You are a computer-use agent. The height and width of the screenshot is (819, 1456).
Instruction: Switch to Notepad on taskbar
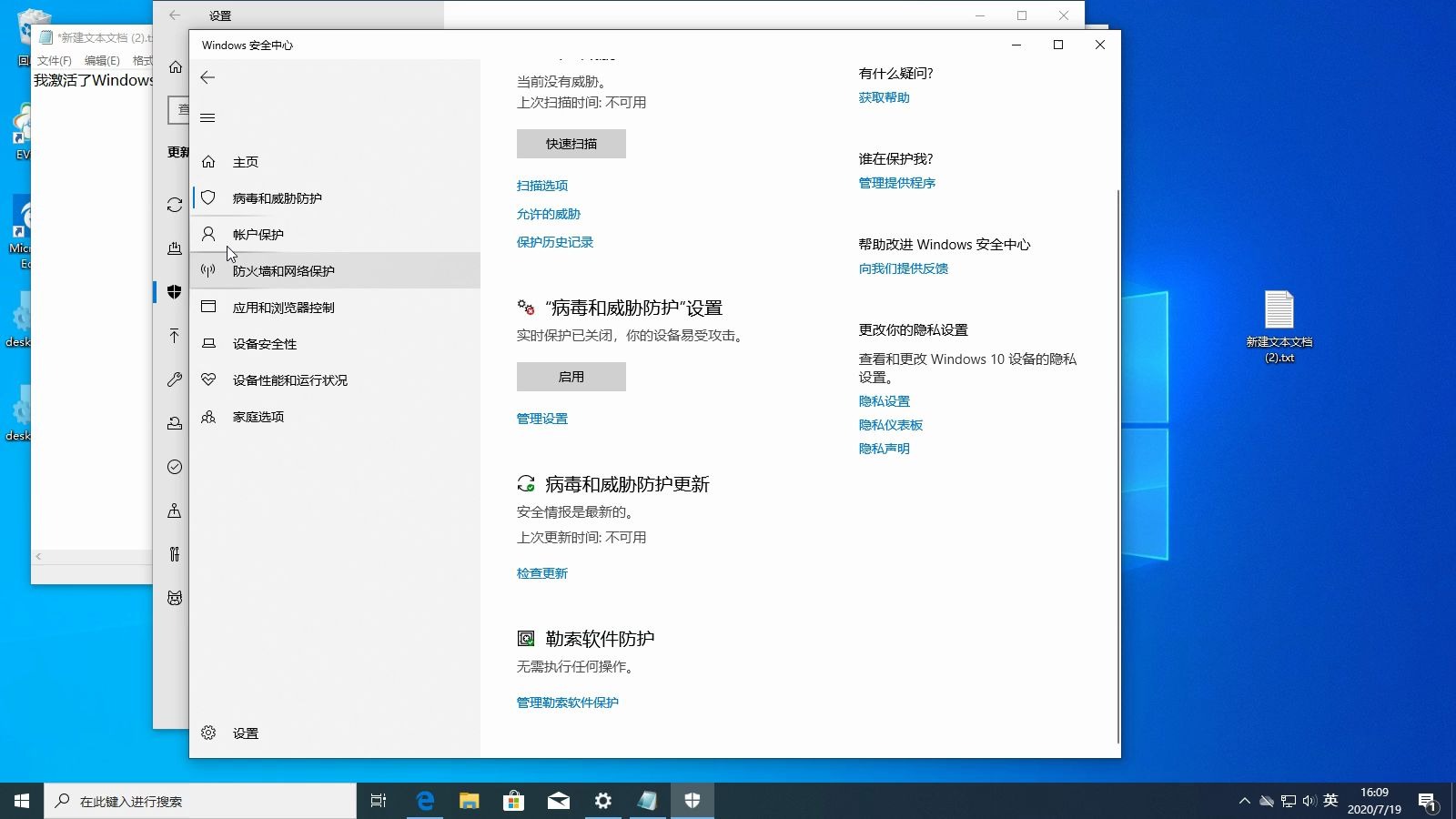(x=647, y=801)
